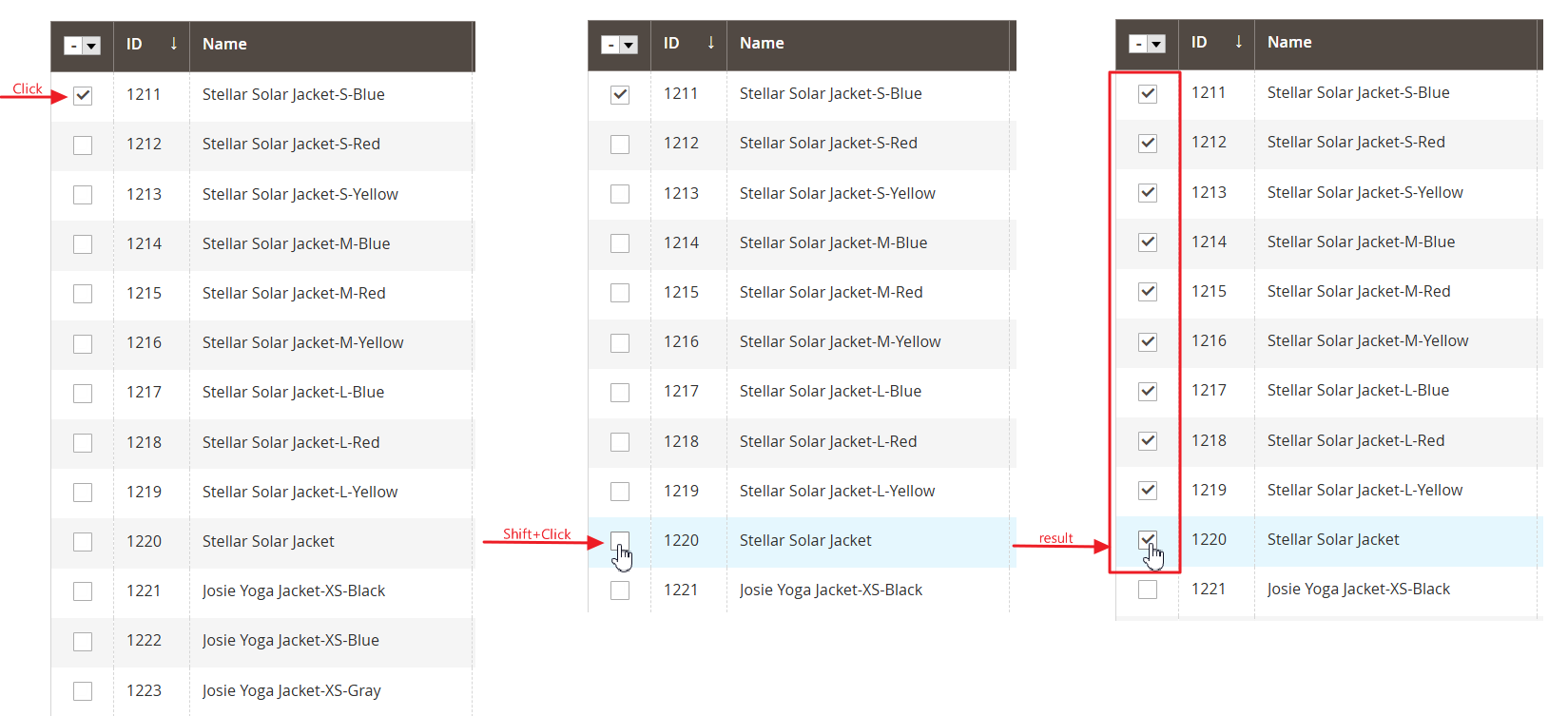The height and width of the screenshot is (716, 1568).
Task: Click 'Stellar Solar Jacket' row 1220 name in middle grid
Action: [805, 540]
